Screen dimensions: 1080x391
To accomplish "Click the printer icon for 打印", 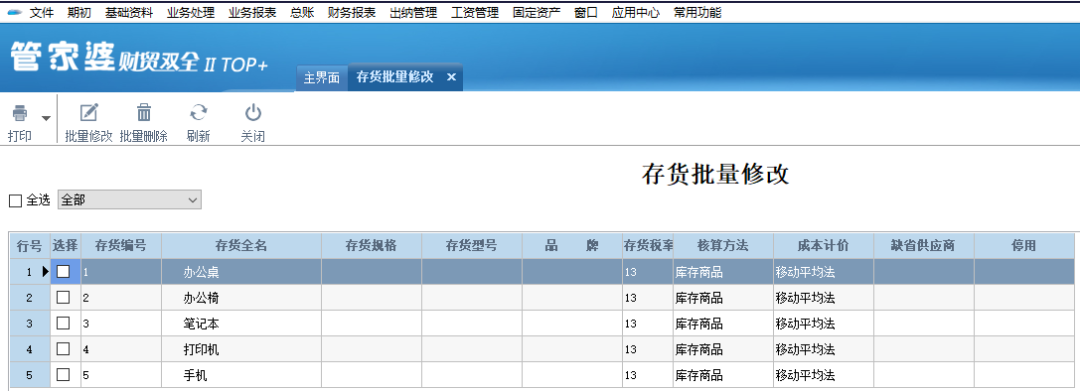I will pos(20,112).
